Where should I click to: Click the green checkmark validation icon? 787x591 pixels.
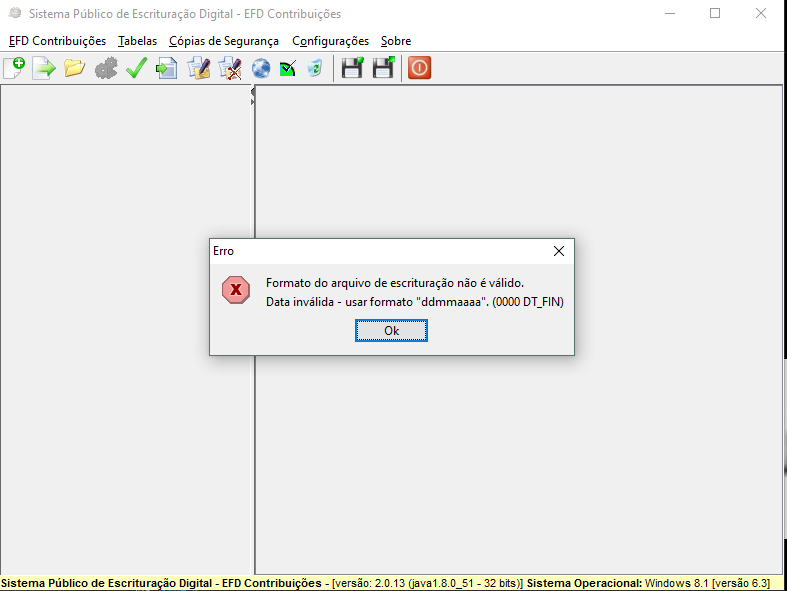pos(136,68)
